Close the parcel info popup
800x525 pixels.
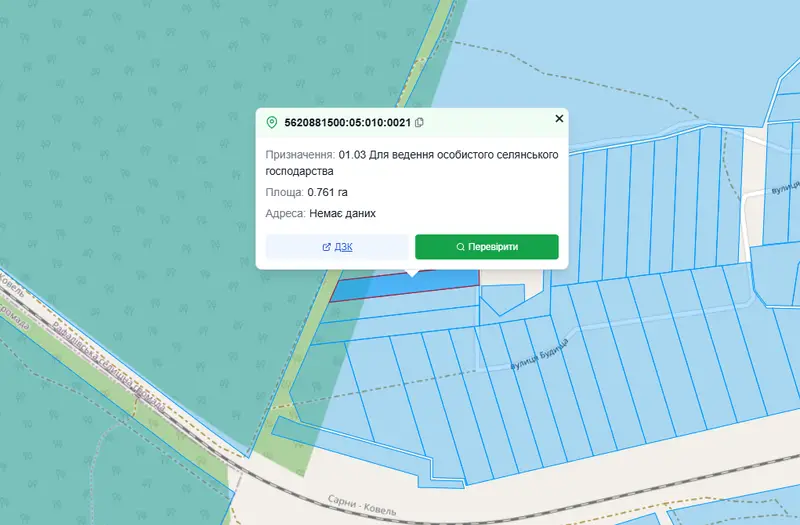pyautogui.click(x=559, y=118)
